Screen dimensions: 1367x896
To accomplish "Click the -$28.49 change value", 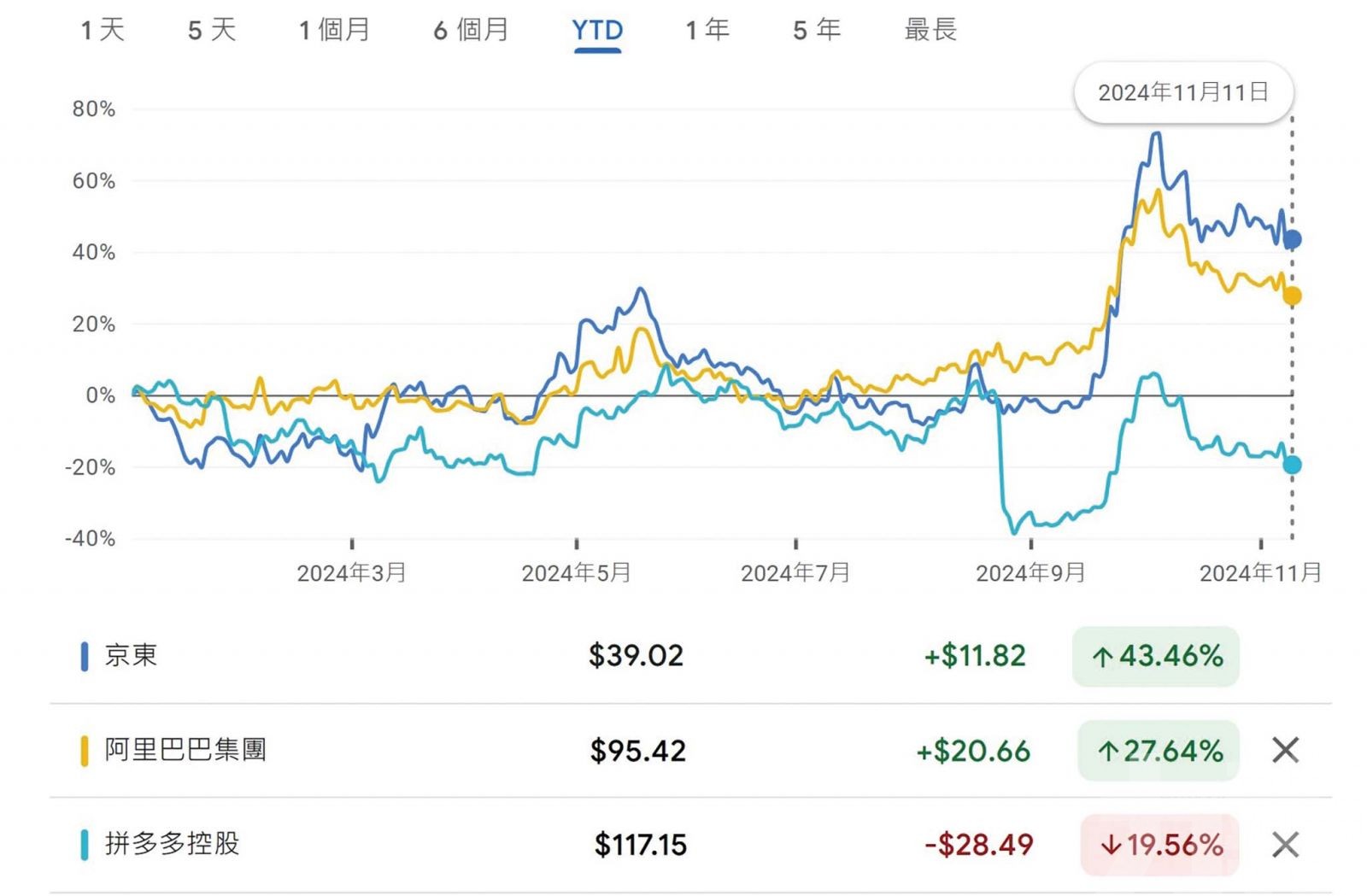I will pyautogui.click(x=979, y=845).
